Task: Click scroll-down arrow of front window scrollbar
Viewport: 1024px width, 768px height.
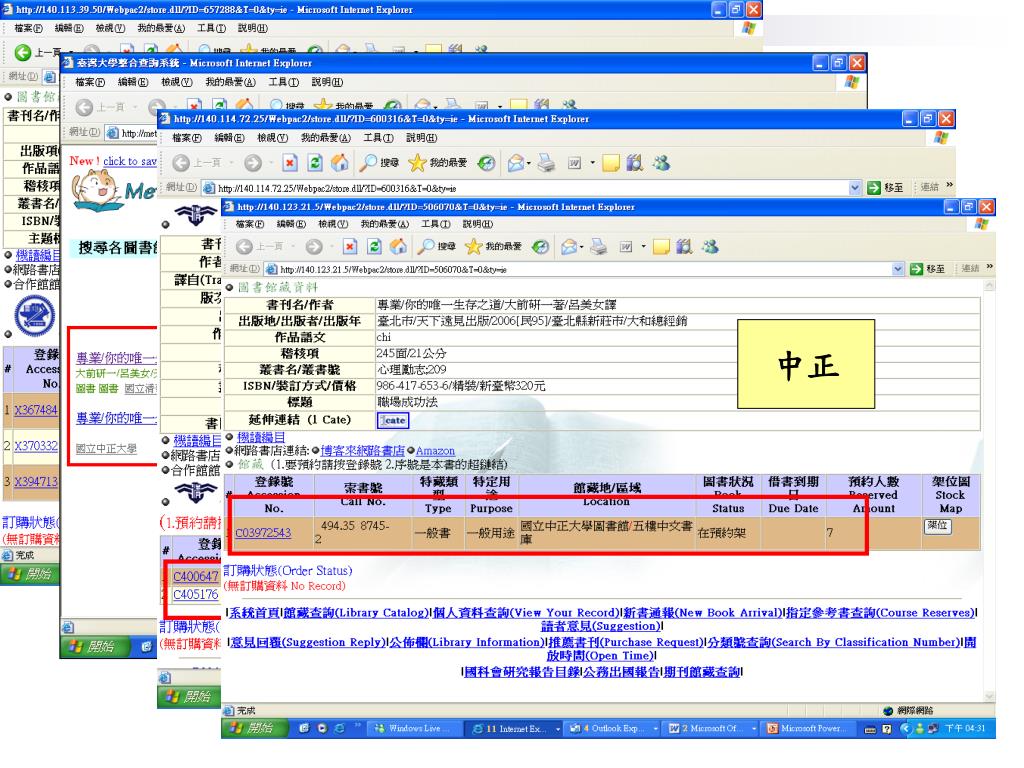Action: click(990, 697)
